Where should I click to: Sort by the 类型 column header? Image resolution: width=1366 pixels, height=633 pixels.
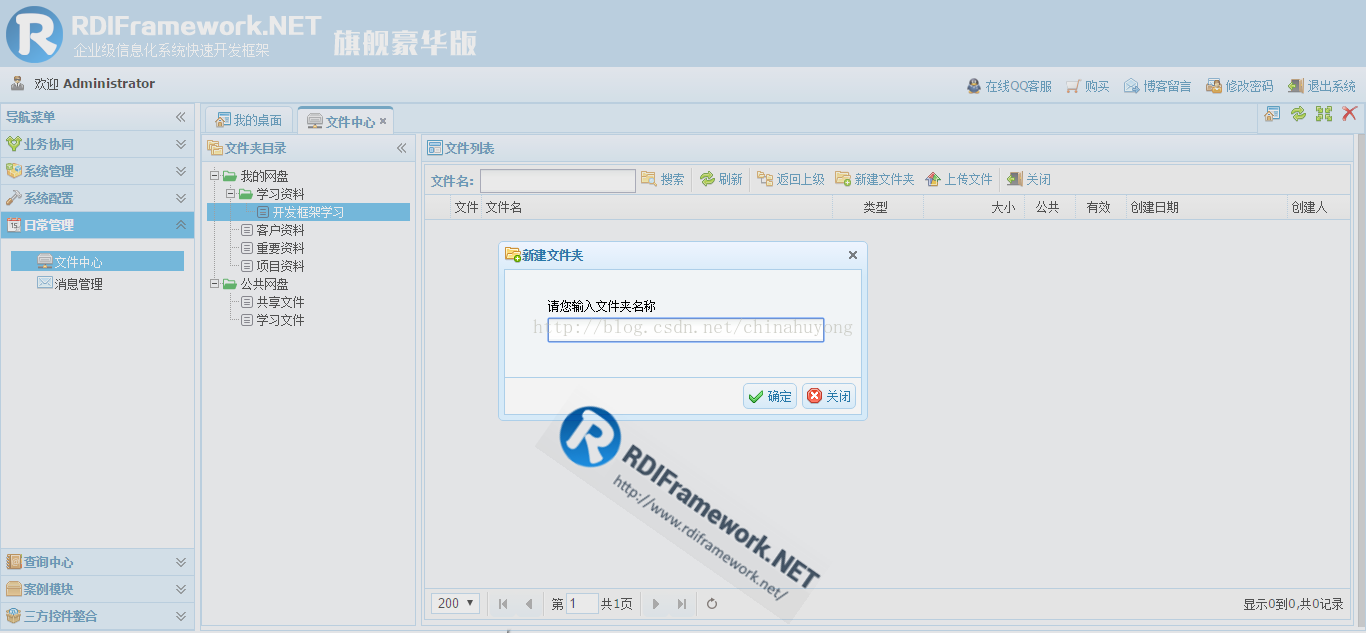pyautogui.click(x=876, y=207)
